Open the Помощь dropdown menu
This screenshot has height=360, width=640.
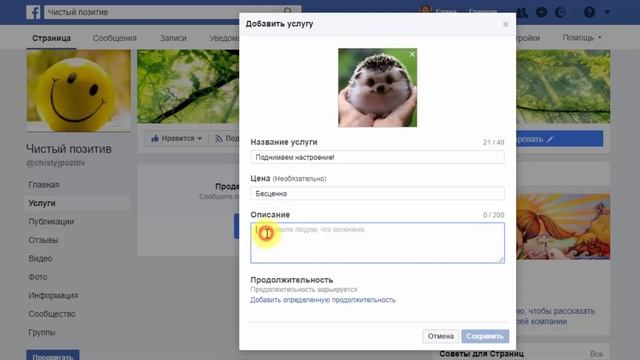582,38
